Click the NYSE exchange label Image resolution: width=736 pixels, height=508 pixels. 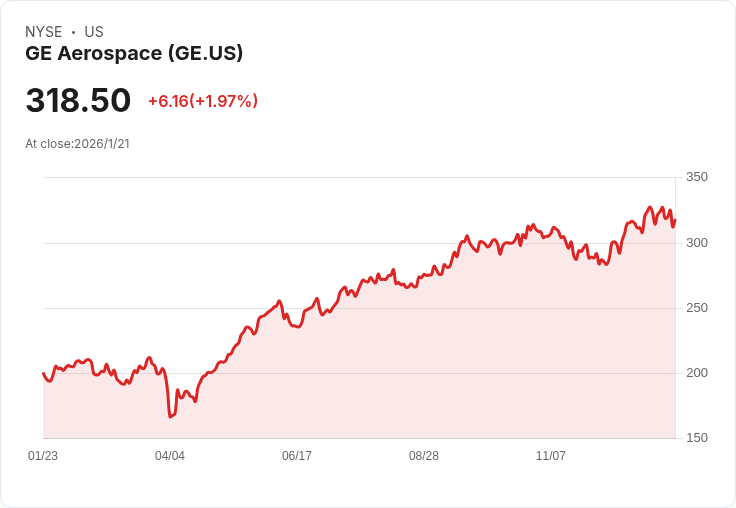(x=43, y=32)
